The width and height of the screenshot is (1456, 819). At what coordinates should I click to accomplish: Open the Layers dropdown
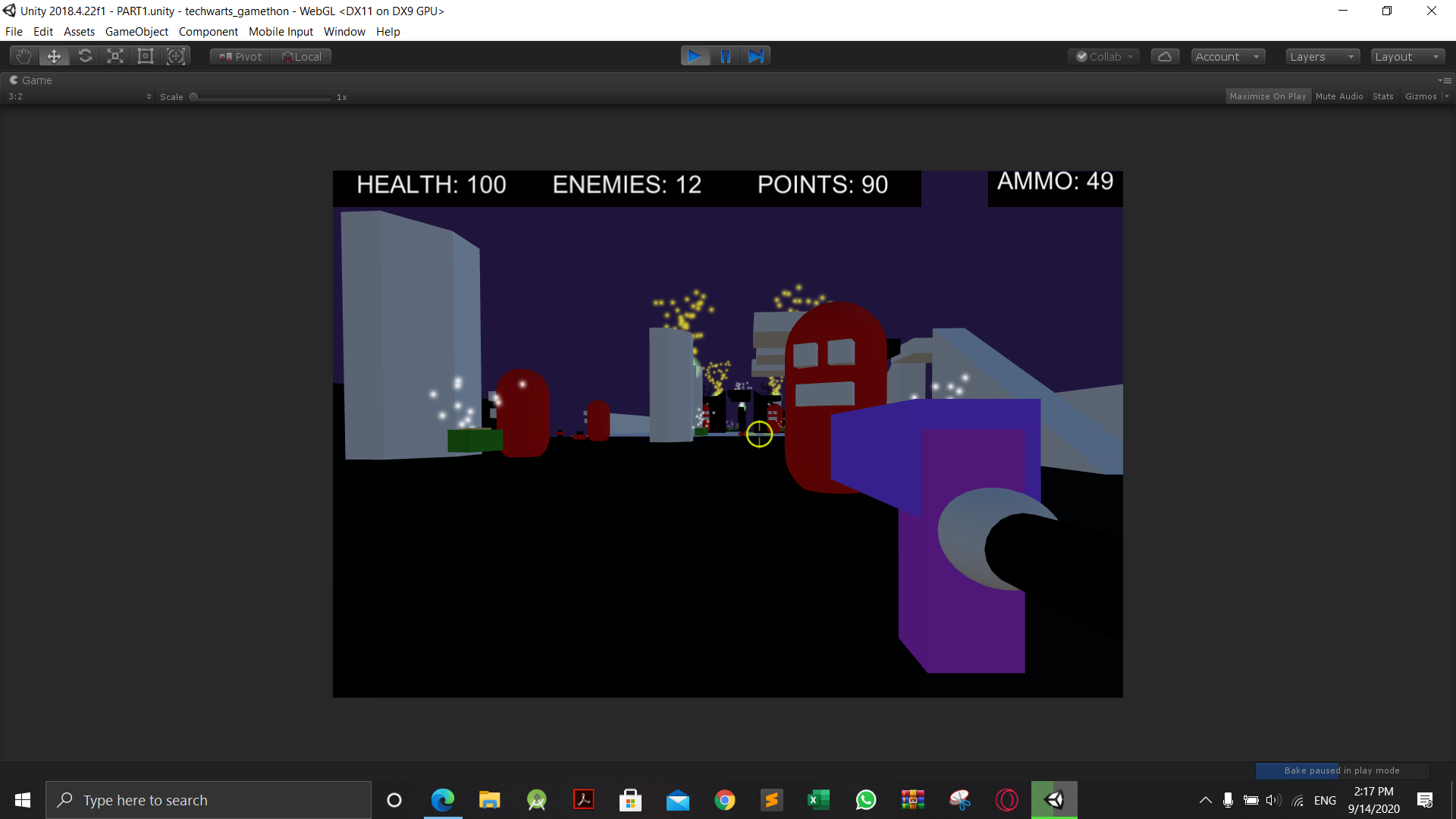[1322, 57]
